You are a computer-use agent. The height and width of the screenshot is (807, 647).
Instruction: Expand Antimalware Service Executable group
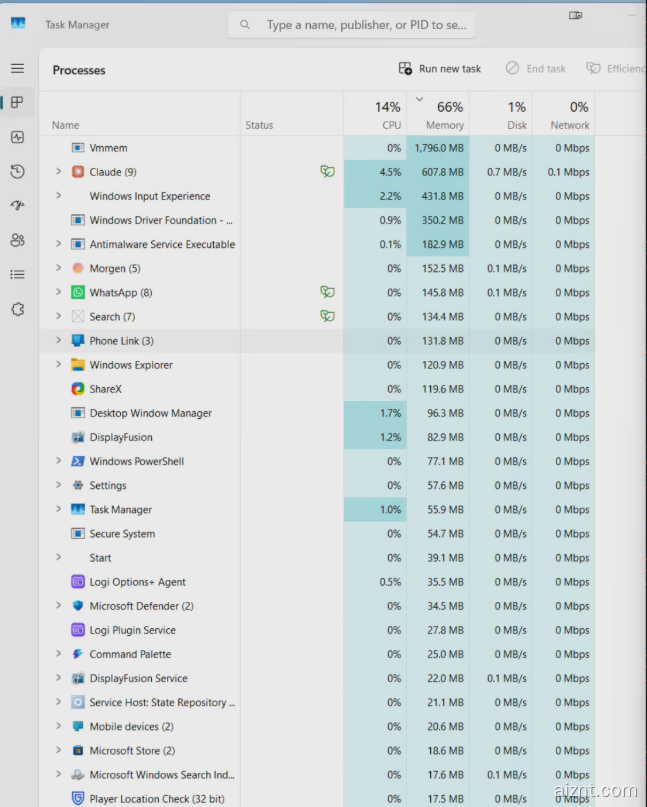coord(58,244)
